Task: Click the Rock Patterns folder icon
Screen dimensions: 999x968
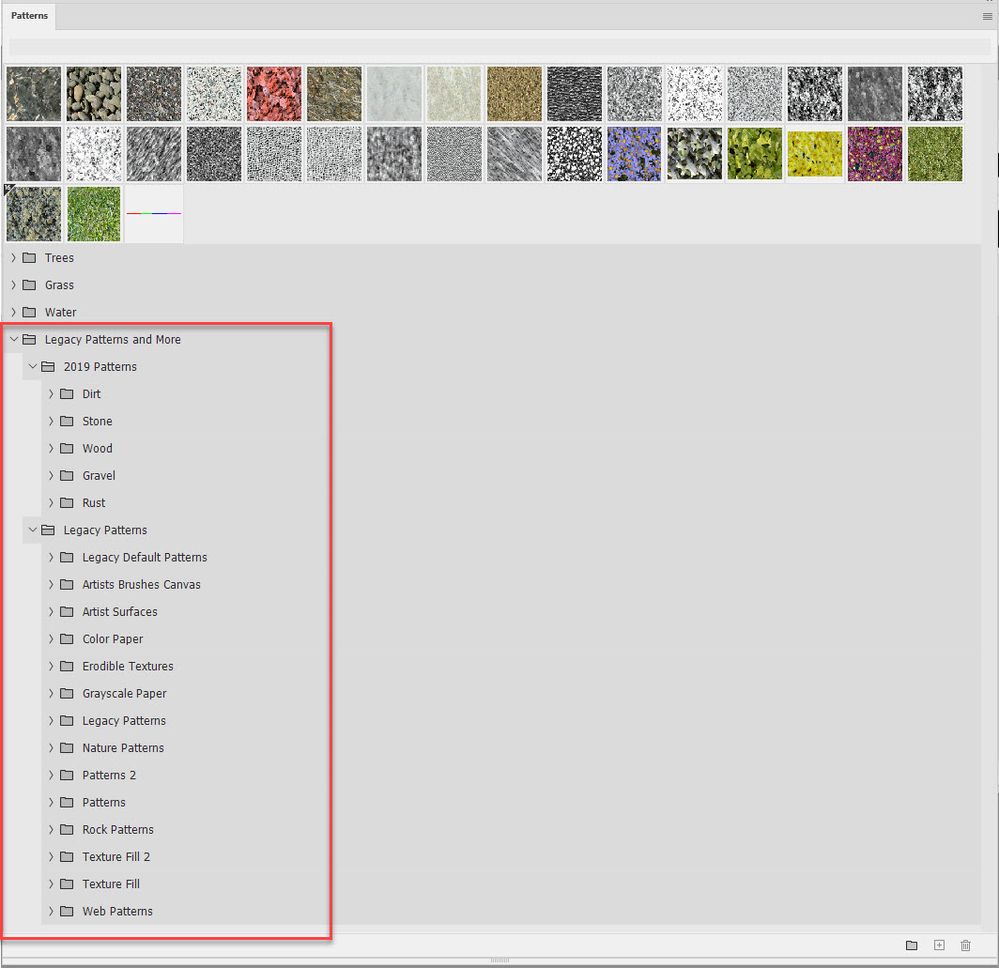Action: (67, 830)
